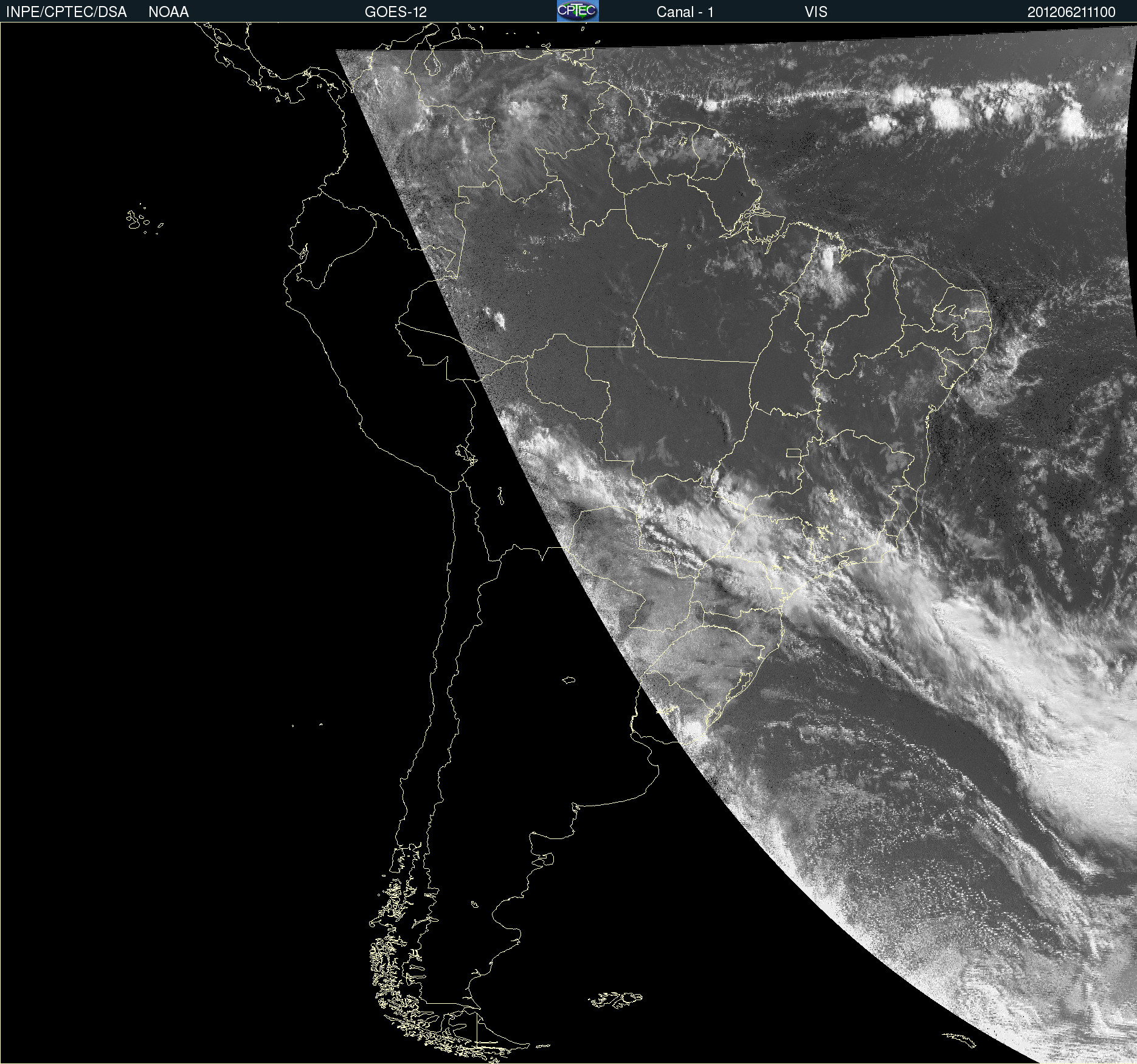Screen dimensions: 1137x1064
Task: Click the NOAA label in the header
Action: pyautogui.click(x=168, y=12)
